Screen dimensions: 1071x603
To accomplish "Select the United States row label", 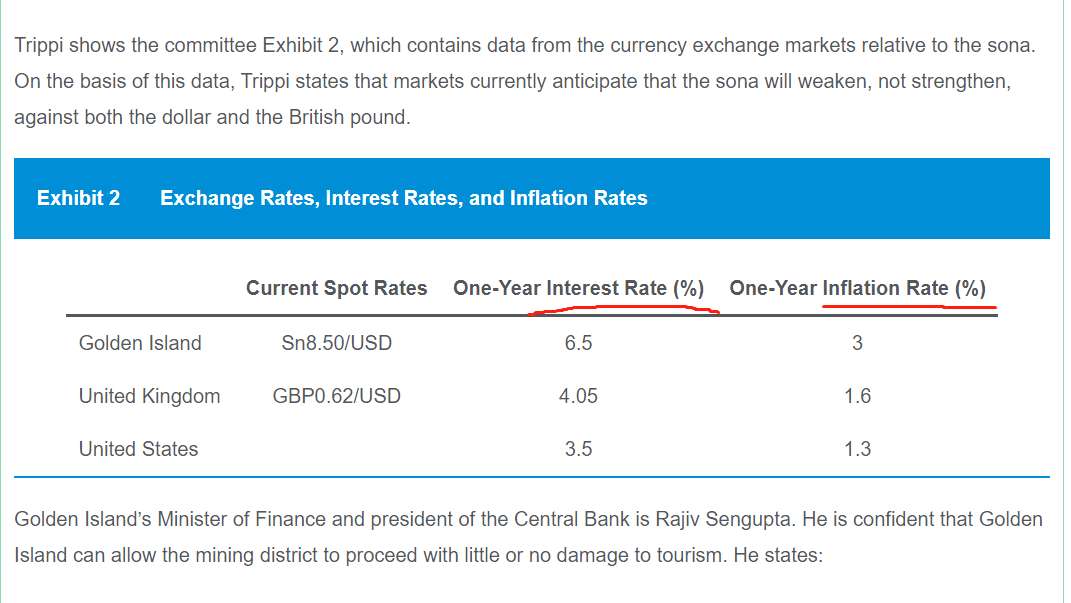I will 139,449.
